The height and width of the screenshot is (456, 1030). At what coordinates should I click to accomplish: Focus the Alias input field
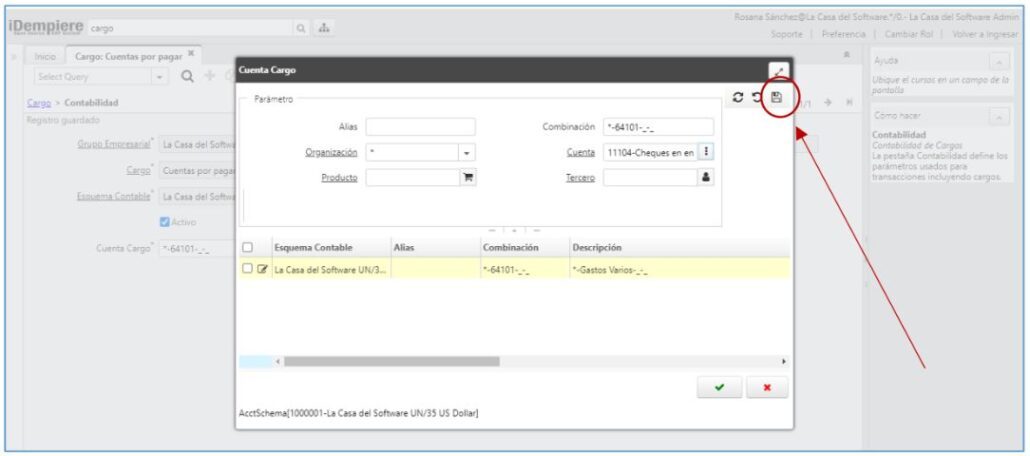click(420, 127)
